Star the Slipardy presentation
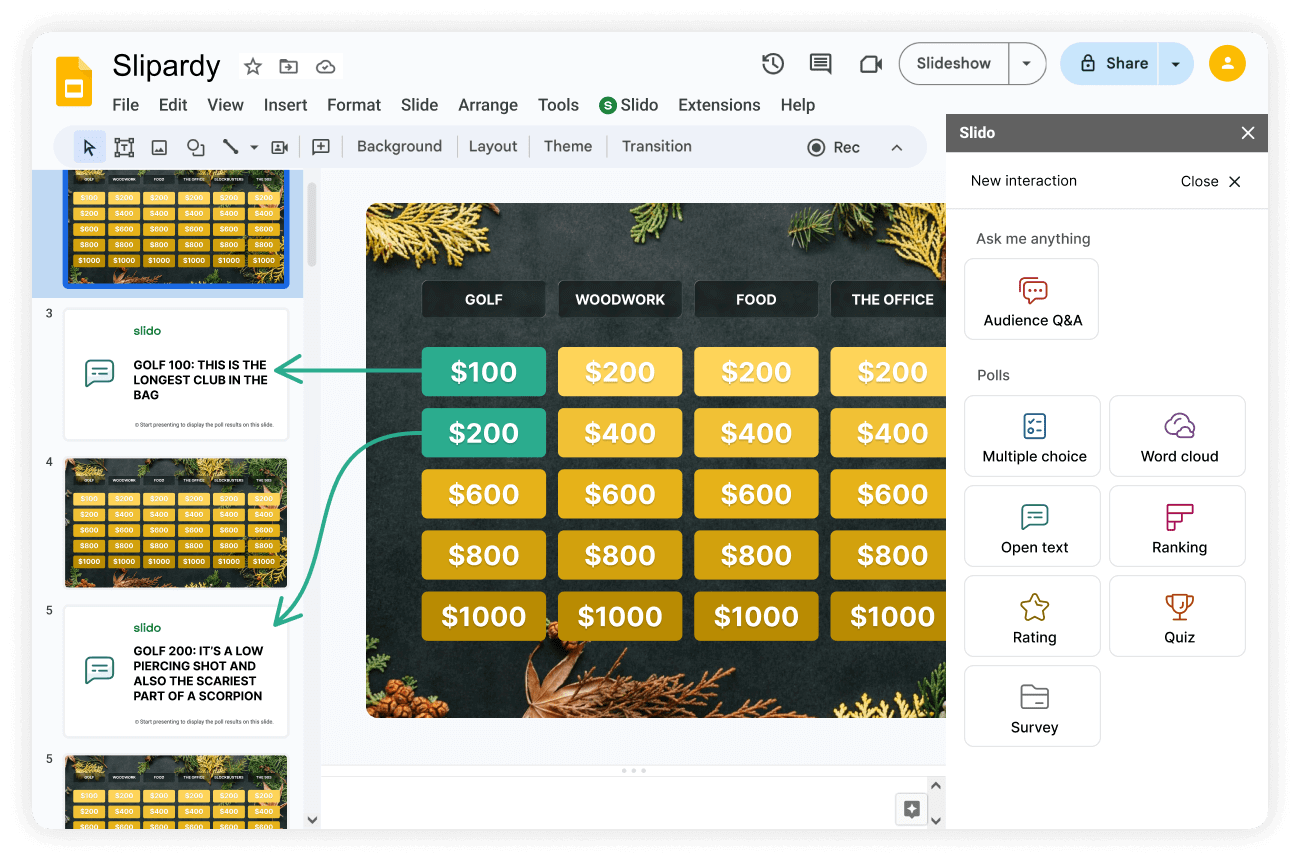Viewport: 1300px width, 861px height. click(252, 66)
